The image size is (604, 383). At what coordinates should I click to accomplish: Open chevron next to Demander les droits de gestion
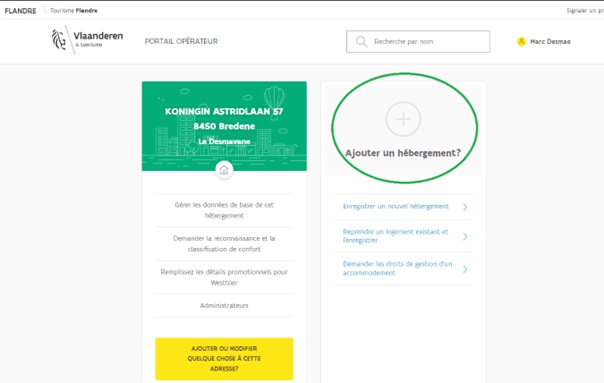pyautogui.click(x=465, y=269)
